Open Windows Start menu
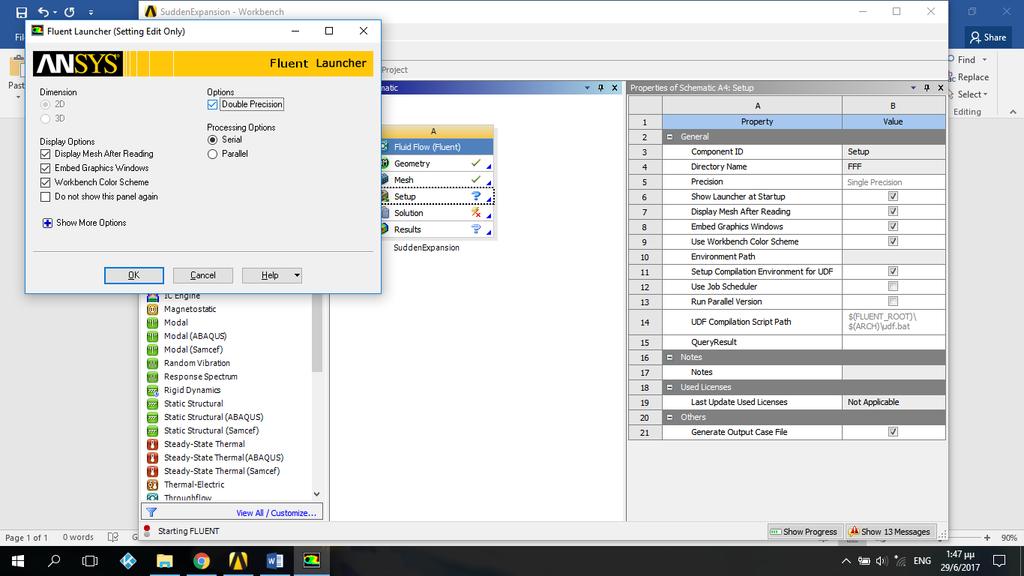This screenshot has height=576, width=1024. click(x=18, y=560)
